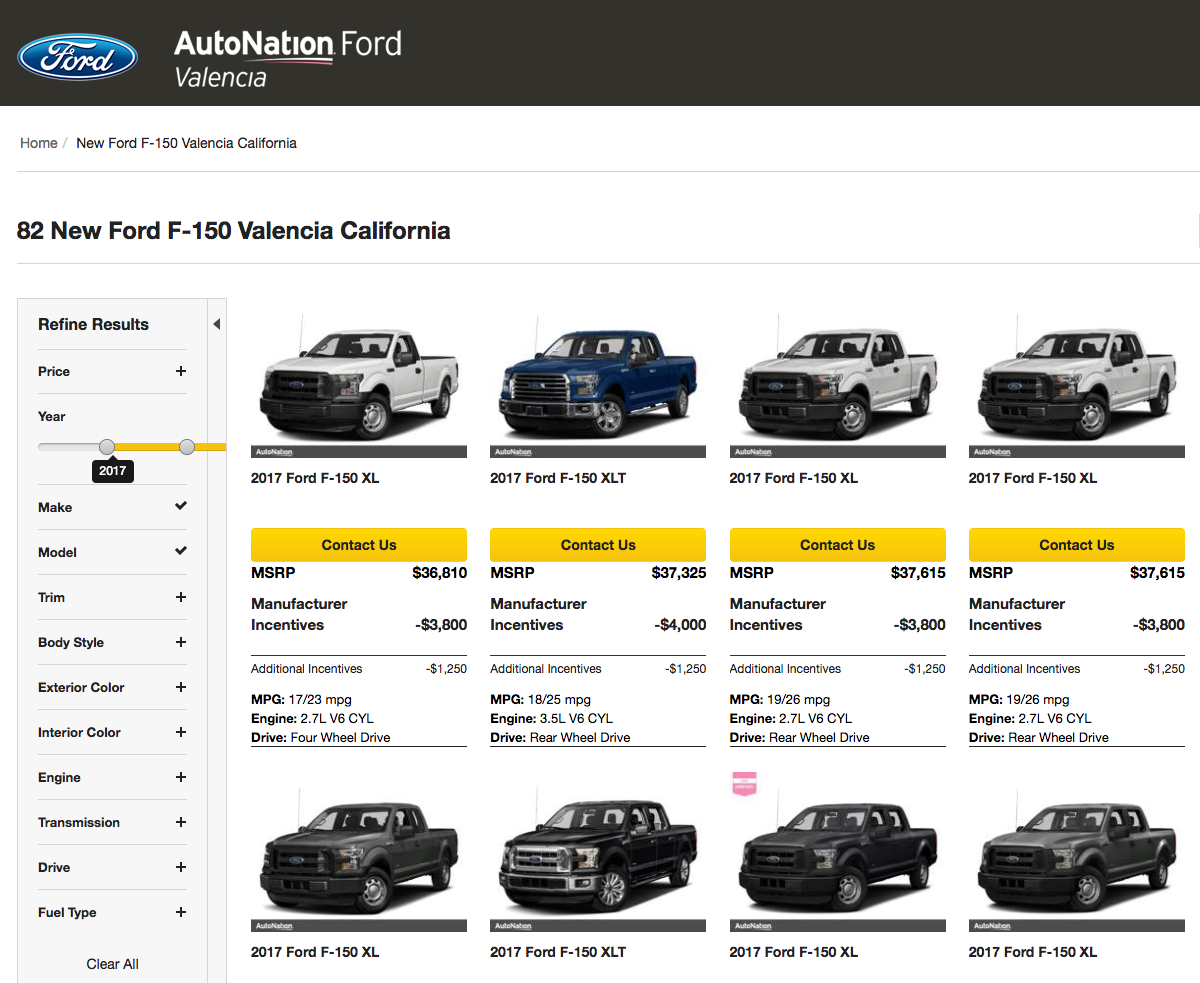Contact Us for the last $37,615 F-150 XL in the row
The width and height of the screenshot is (1200, 983).
point(1077,545)
